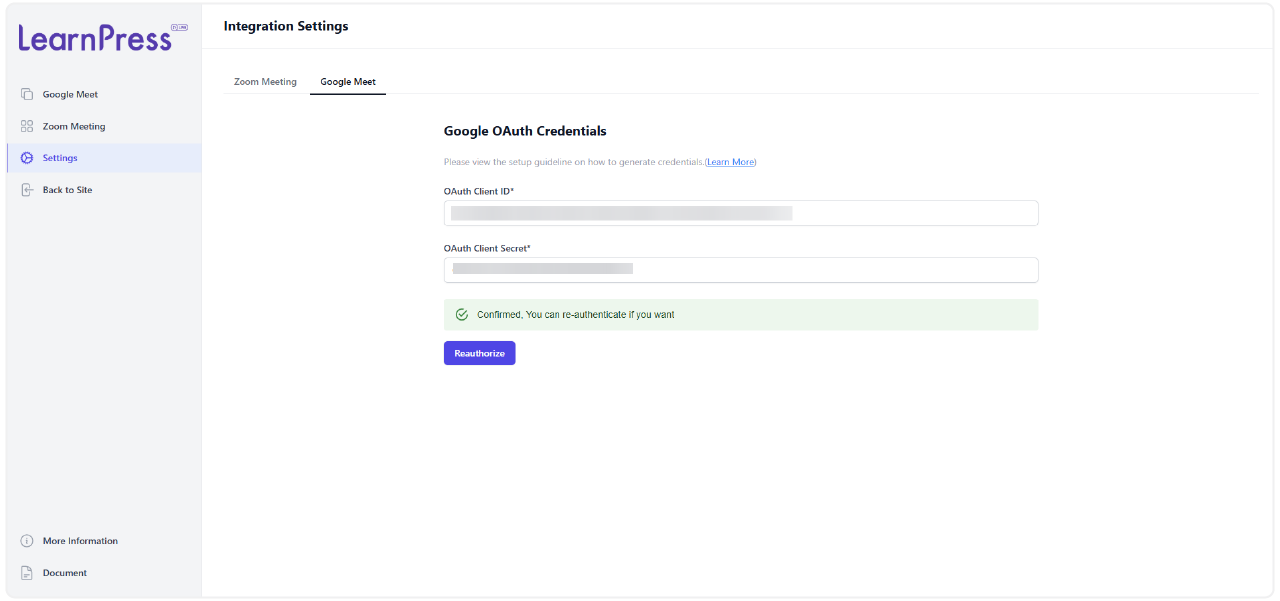Open the Learn More link
The image size is (1280, 601).
731,162
